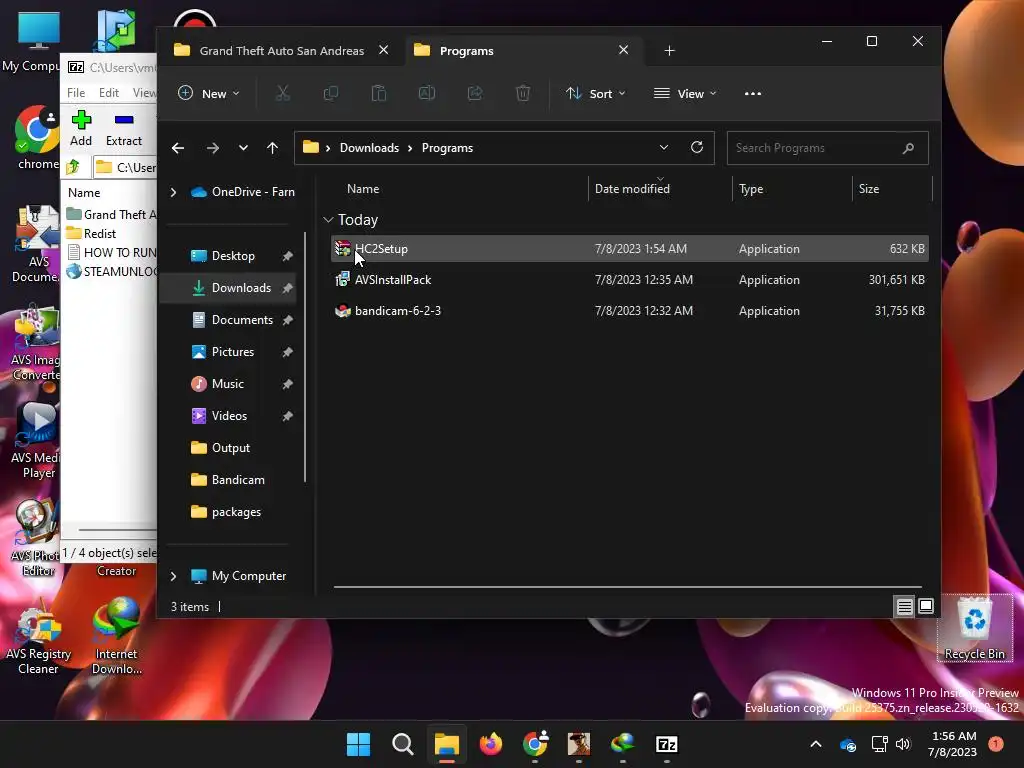Image resolution: width=1024 pixels, height=768 pixels.
Task: Click Programs in the address breadcrumb
Action: [x=447, y=148]
